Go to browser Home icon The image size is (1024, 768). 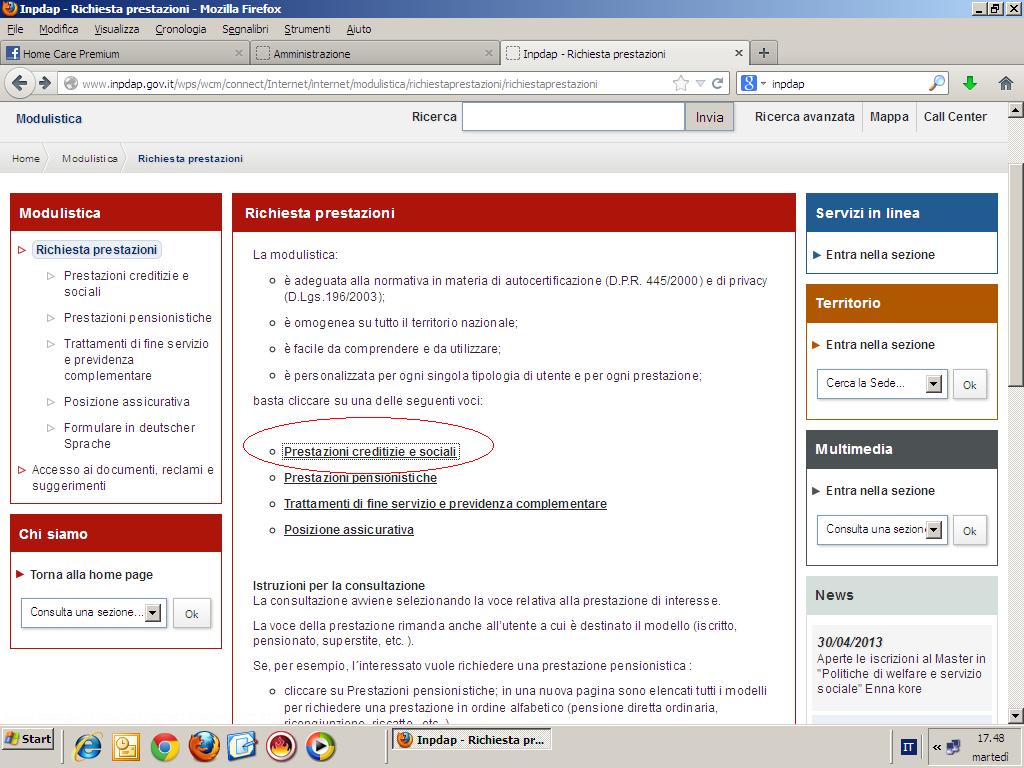[1006, 83]
